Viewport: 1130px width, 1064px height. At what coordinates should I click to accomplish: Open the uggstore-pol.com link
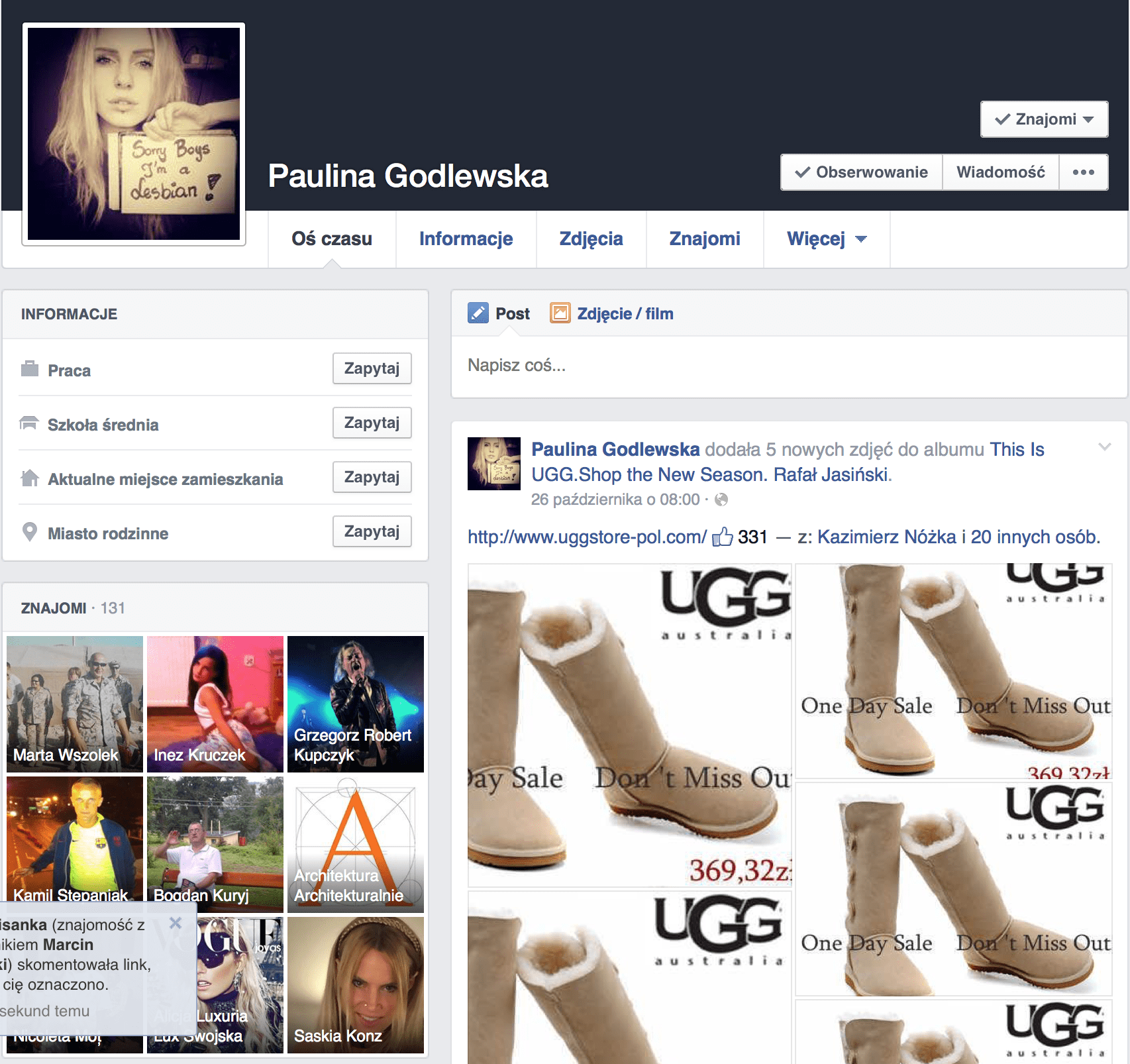(x=587, y=537)
